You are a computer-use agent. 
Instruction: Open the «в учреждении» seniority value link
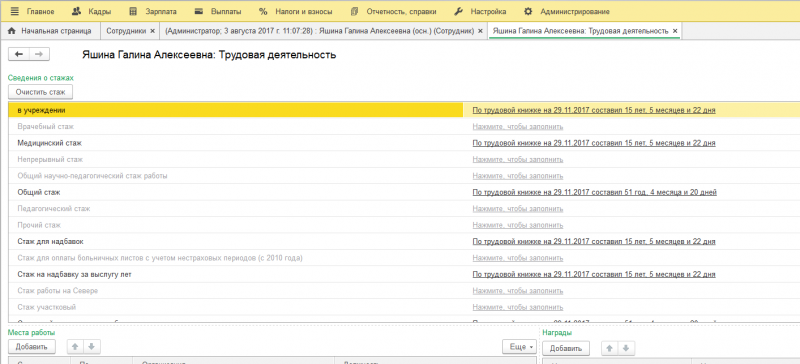coord(594,110)
